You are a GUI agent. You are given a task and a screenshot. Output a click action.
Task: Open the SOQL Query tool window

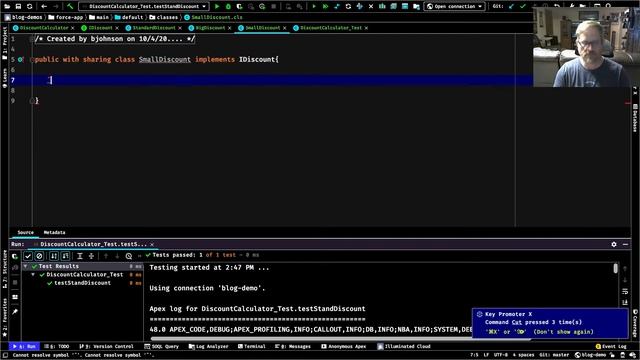[162, 346]
